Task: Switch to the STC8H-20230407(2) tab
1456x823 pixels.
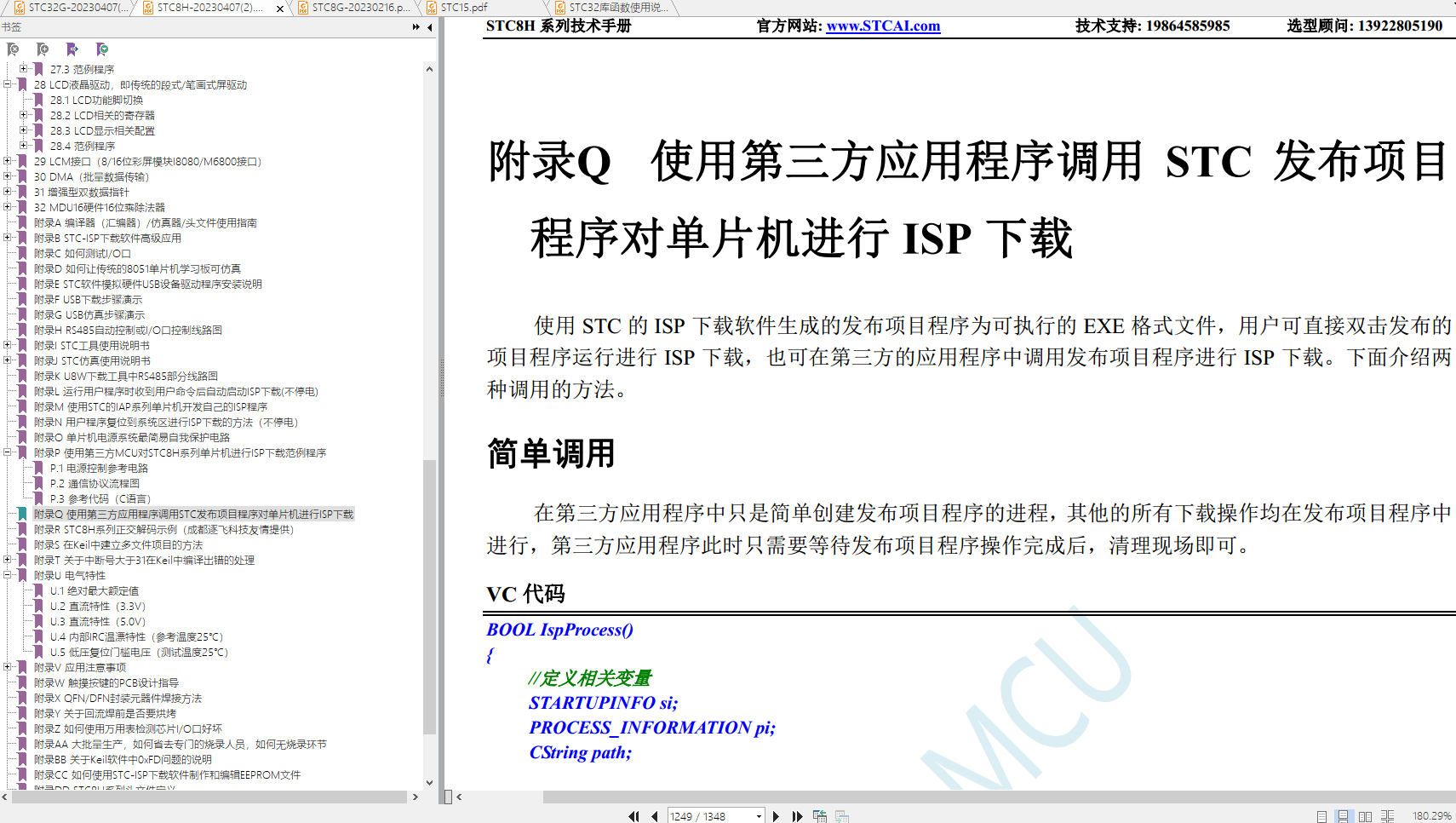Action: tap(209, 8)
